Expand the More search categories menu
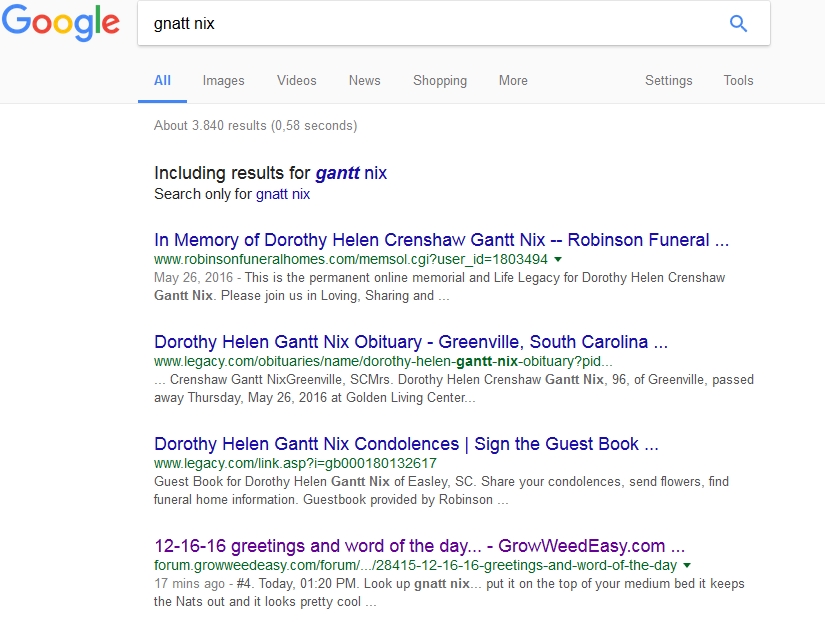The width and height of the screenshot is (825, 624). click(x=513, y=81)
